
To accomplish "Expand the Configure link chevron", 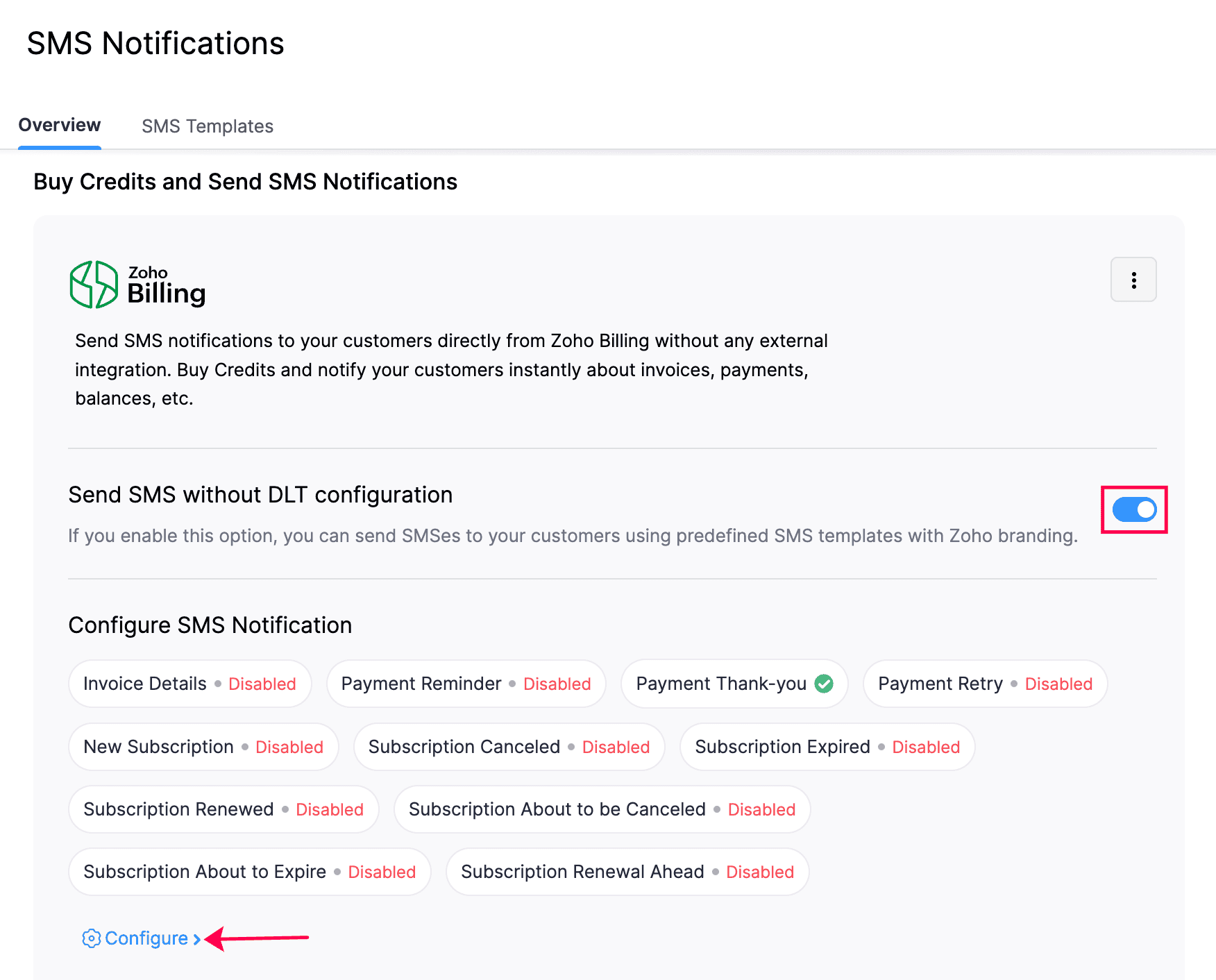I will [198, 938].
